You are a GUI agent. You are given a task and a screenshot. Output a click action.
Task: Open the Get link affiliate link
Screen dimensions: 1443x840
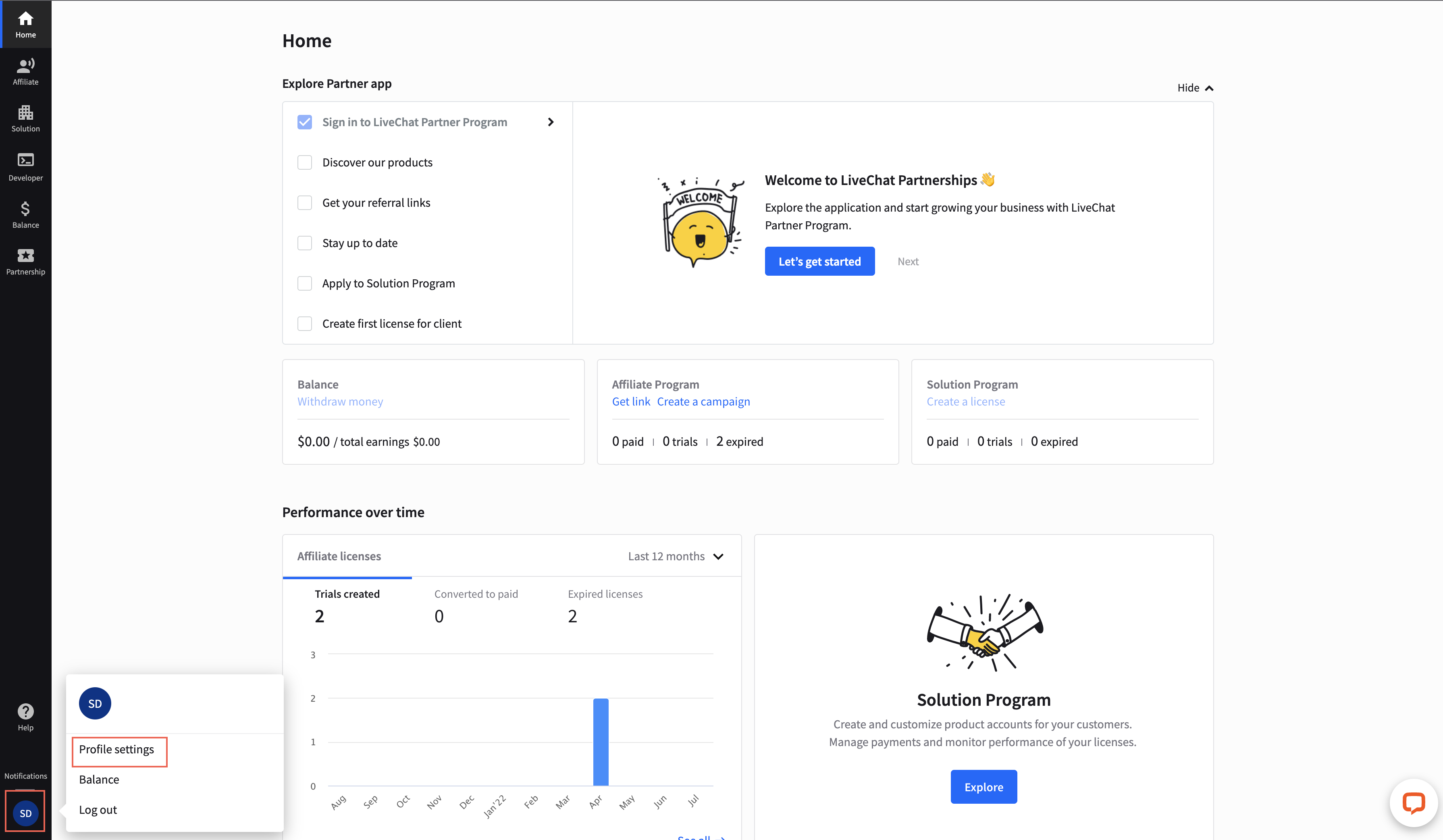(x=631, y=401)
